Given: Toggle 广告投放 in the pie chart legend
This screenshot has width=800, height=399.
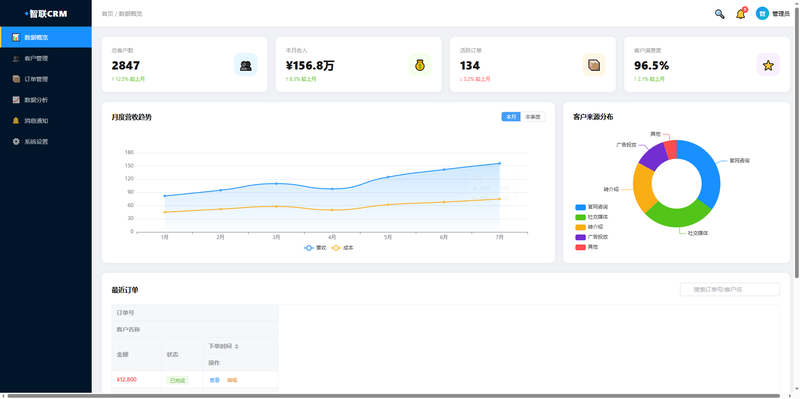Looking at the screenshot, I should (592, 237).
